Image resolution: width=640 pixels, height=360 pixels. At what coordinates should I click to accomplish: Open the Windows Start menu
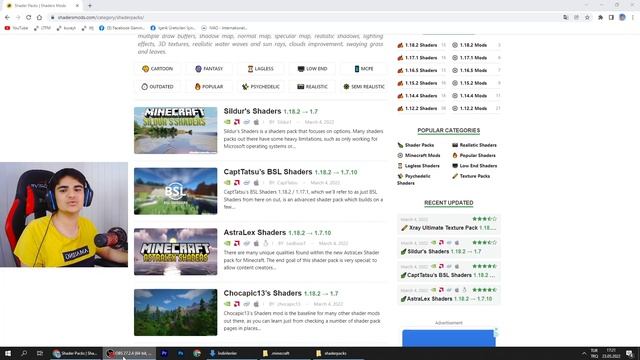(8, 353)
